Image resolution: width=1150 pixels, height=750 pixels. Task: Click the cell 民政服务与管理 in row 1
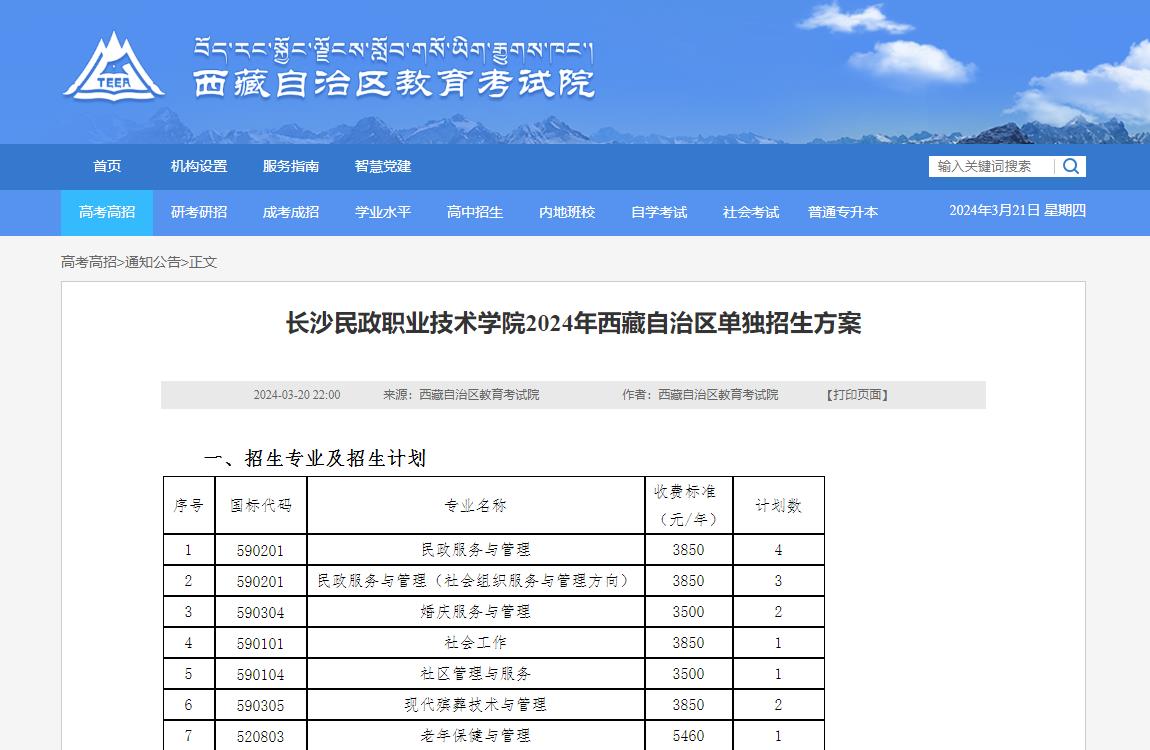[476, 550]
